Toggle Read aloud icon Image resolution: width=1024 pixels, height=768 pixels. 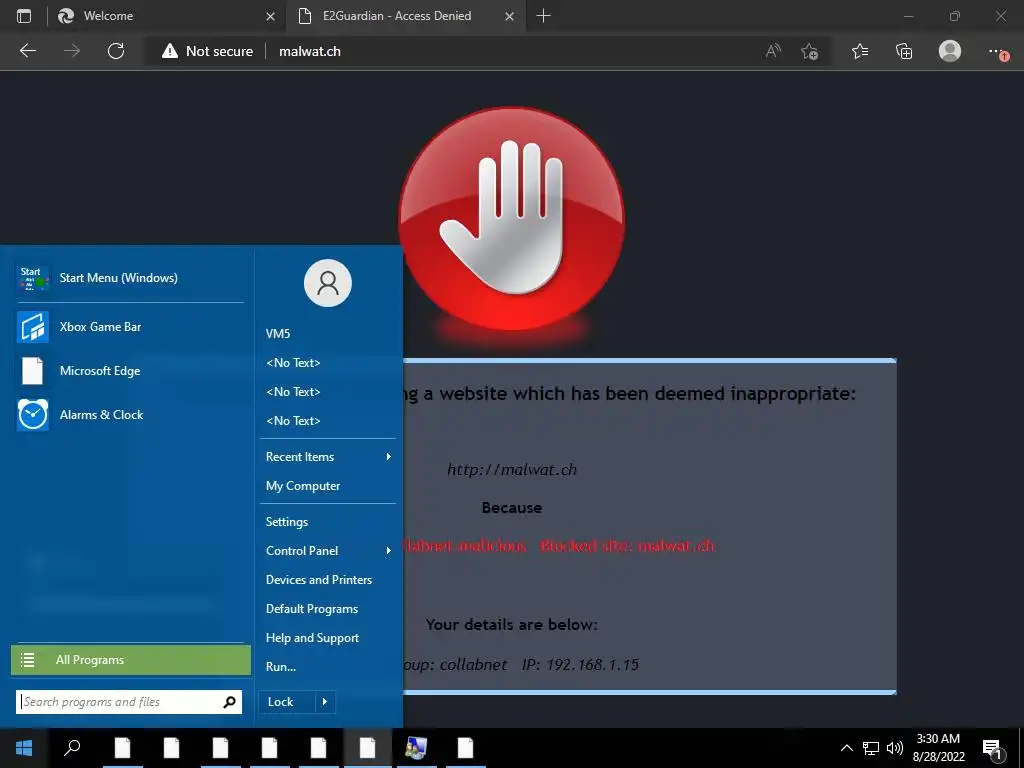tap(773, 51)
